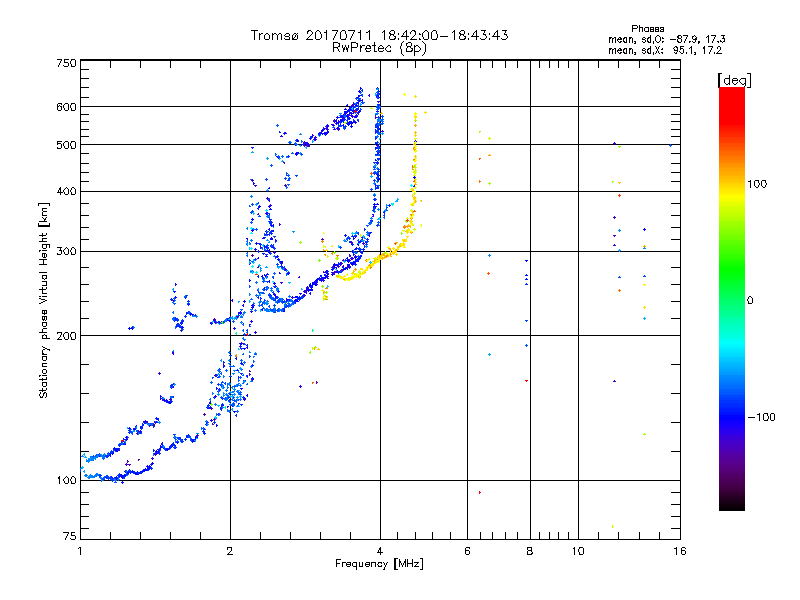Screen dimensions: 800x600
Task: Click the colorbar '0' tick label
Action: point(750,301)
